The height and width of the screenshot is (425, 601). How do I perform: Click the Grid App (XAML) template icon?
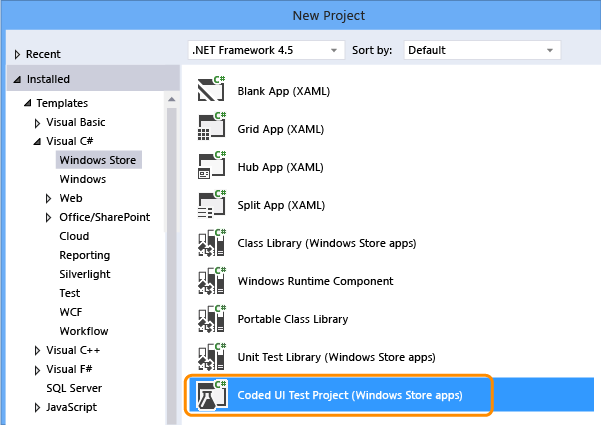pos(211,126)
